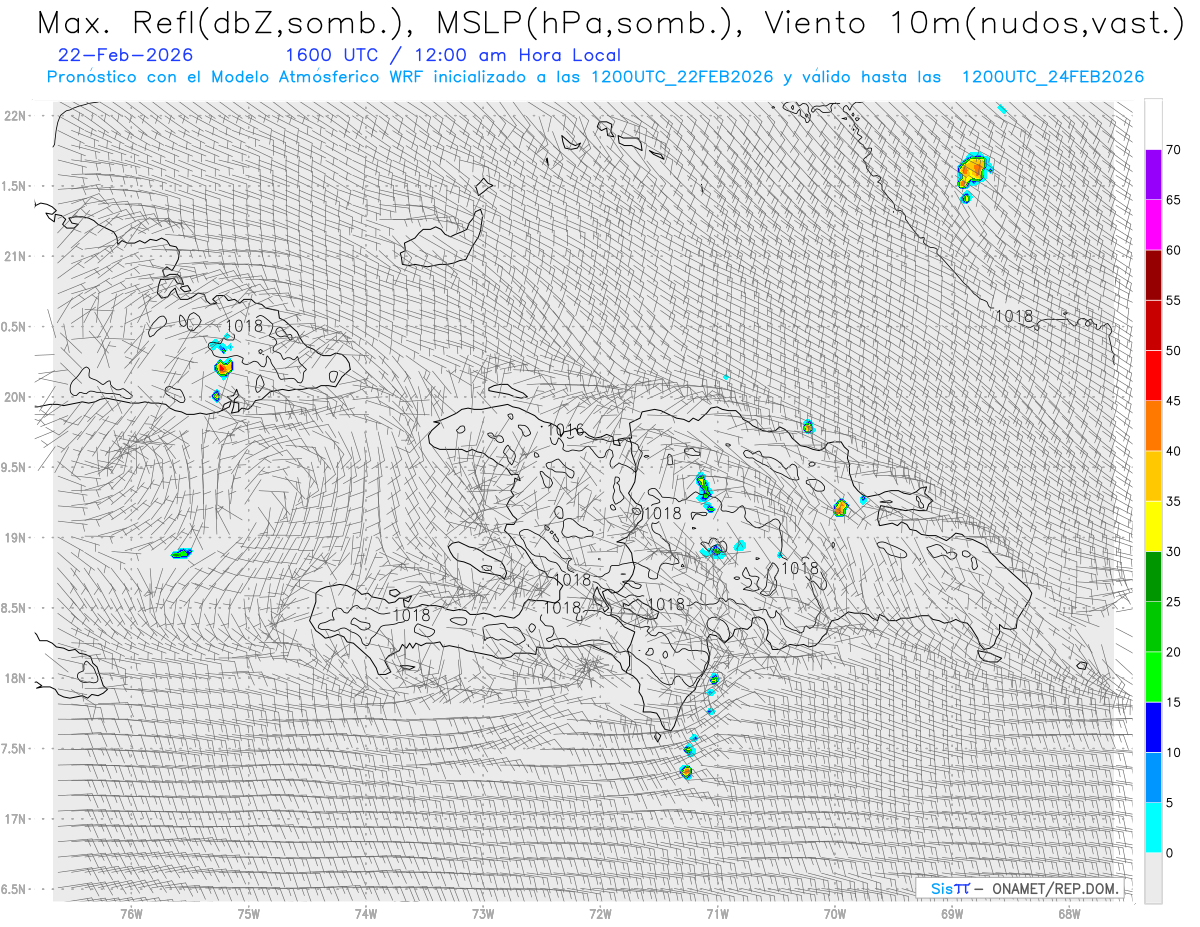The width and height of the screenshot is (1200, 927).
Task: Click the '17N' latitude label
Action: 14,819
